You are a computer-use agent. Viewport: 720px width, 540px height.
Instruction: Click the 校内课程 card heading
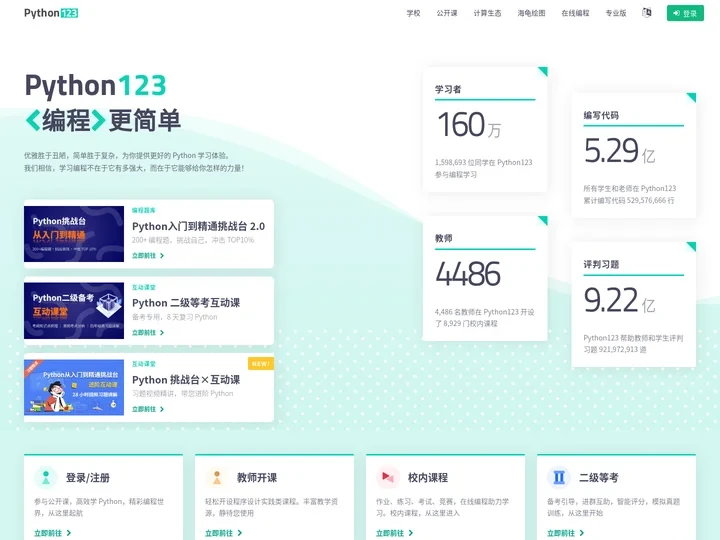(x=428, y=478)
